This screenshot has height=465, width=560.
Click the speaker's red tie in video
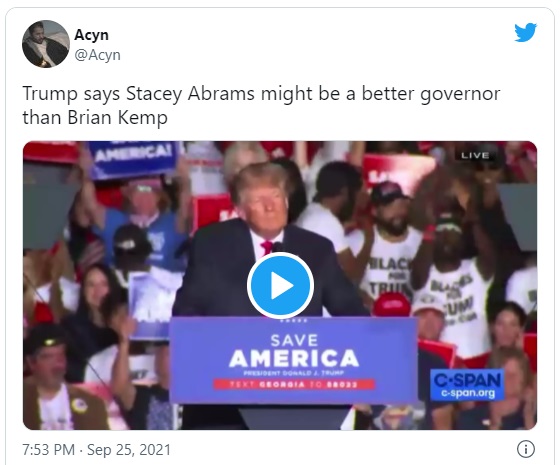click(266, 248)
